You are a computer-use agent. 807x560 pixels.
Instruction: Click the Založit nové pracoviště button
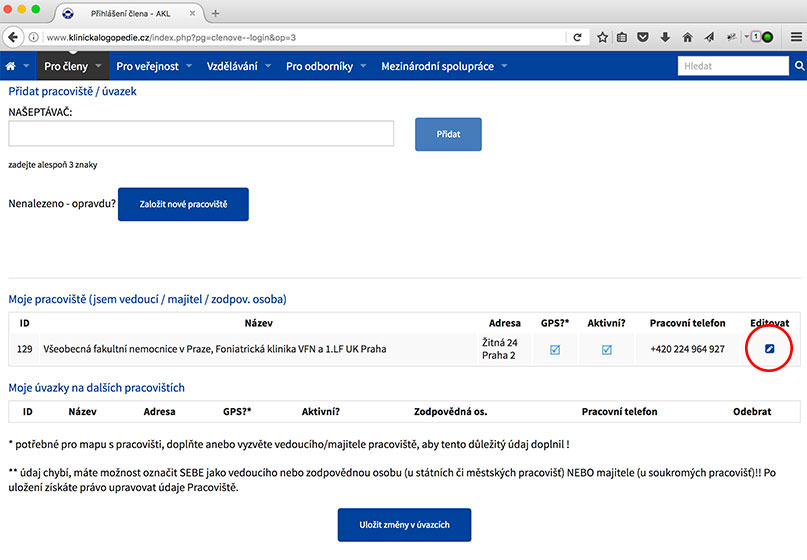[x=183, y=204]
